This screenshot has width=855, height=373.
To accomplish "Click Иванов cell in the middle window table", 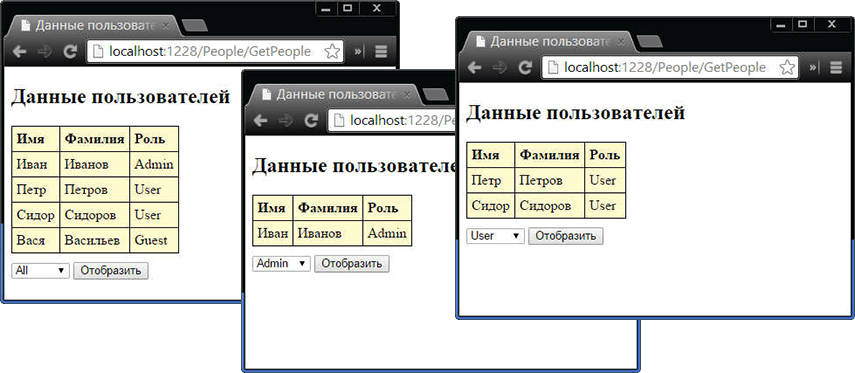I will (328, 233).
